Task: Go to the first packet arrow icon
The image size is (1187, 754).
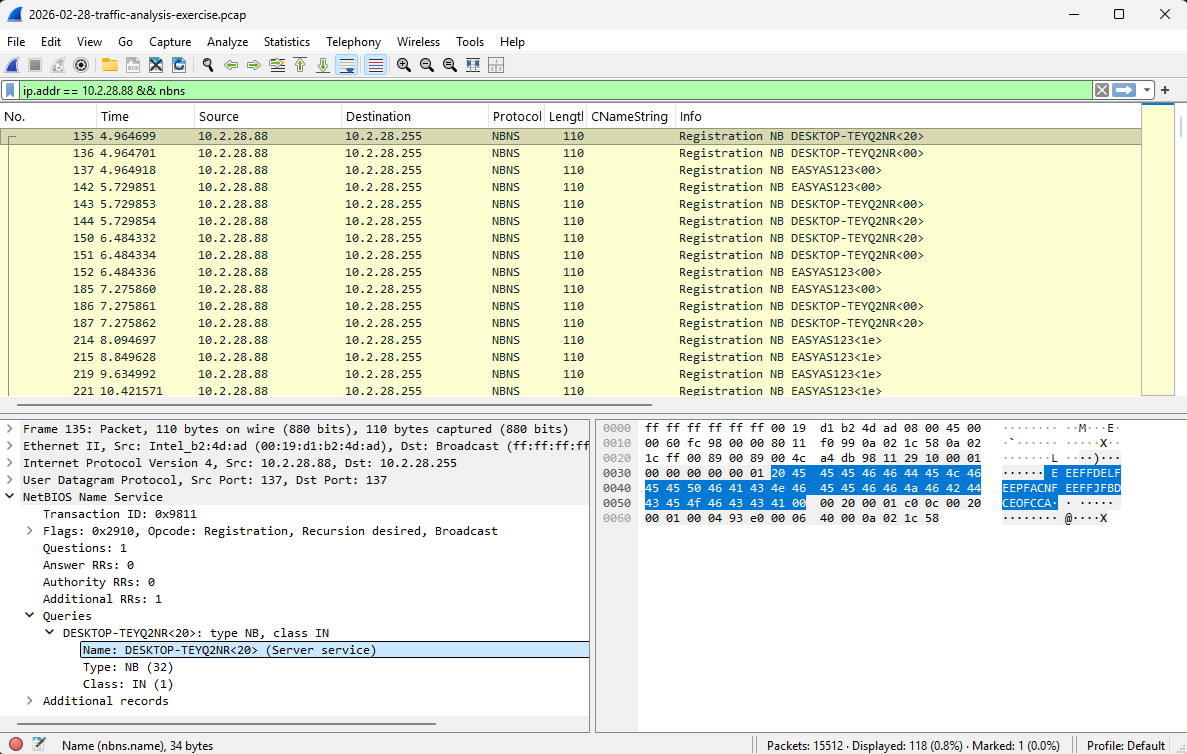Action: coord(300,65)
